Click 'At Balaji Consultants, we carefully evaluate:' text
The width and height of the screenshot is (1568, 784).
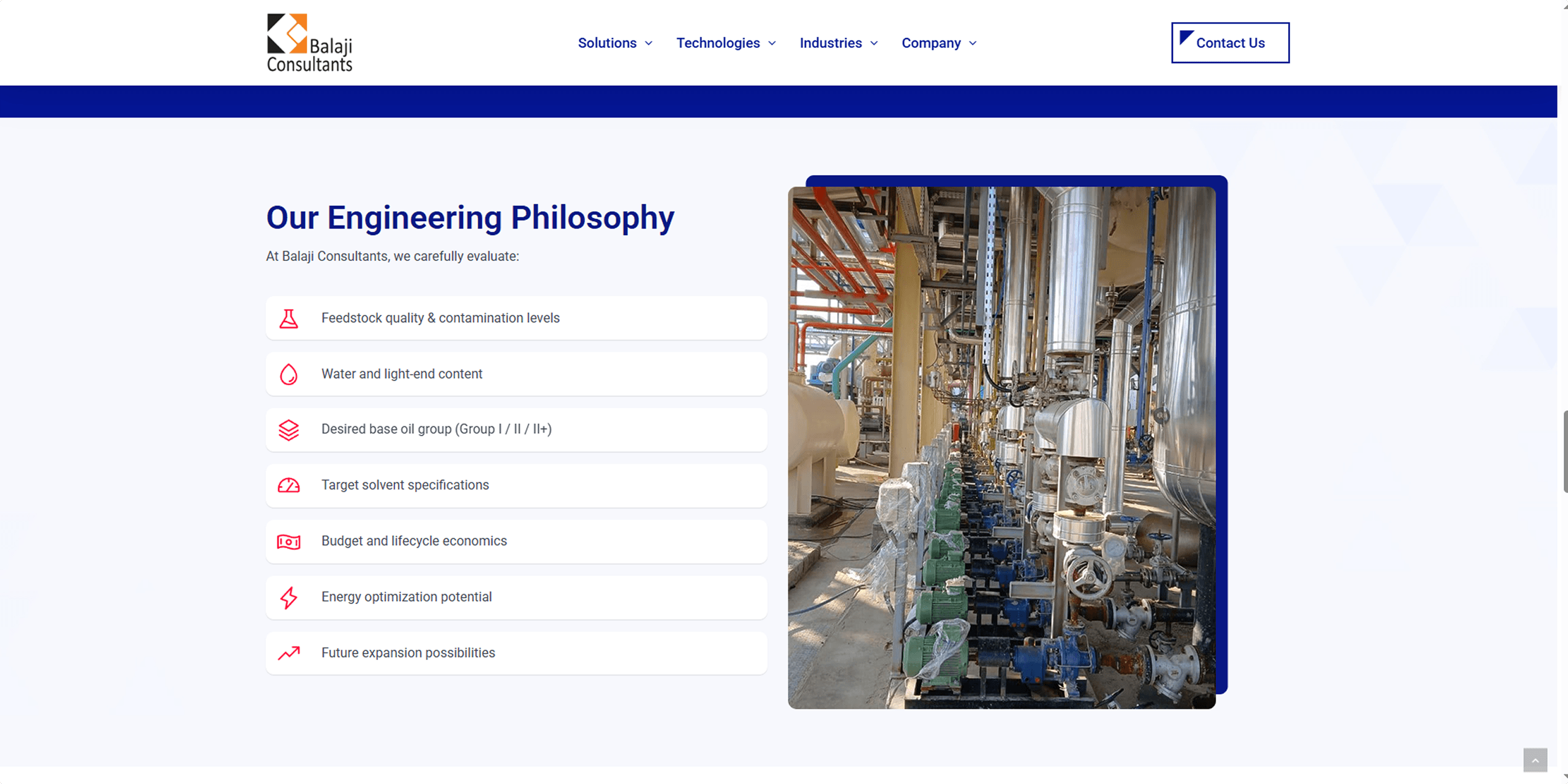pyautogui.click(x=393, y=256)
